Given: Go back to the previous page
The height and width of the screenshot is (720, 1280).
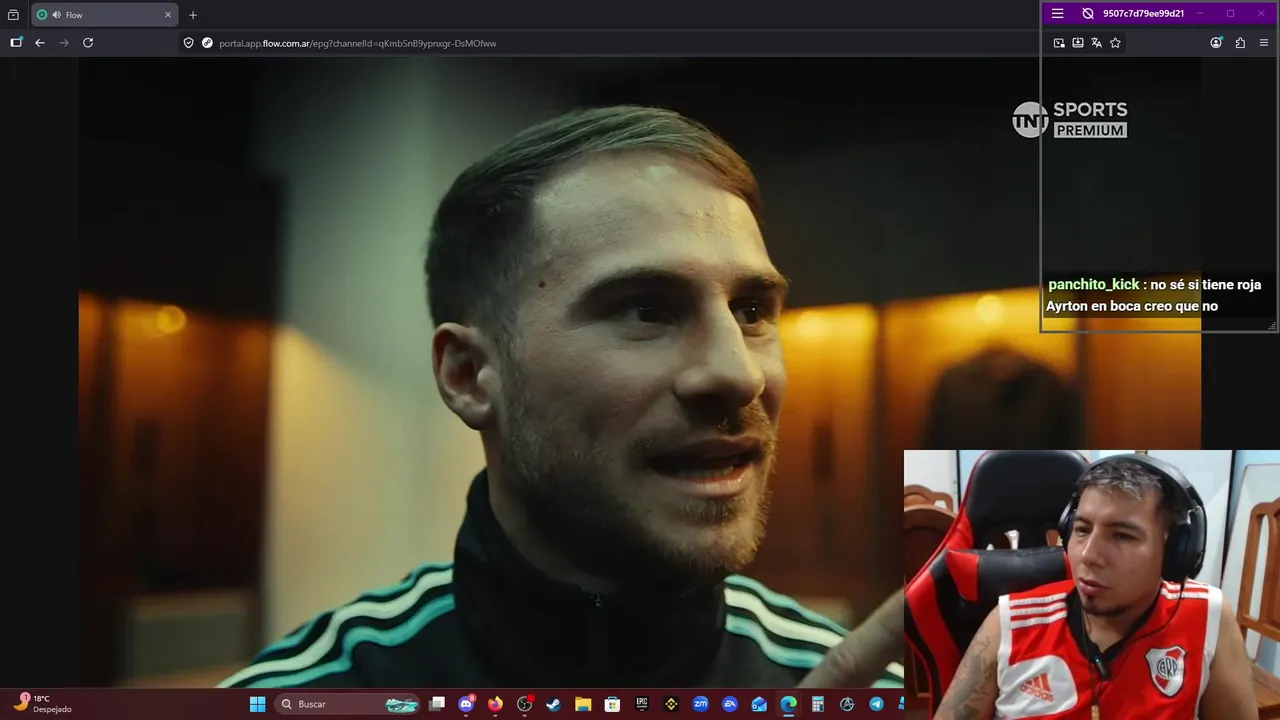Looking at the screenshot, I should pyautogui.click(x=40, y=43).
